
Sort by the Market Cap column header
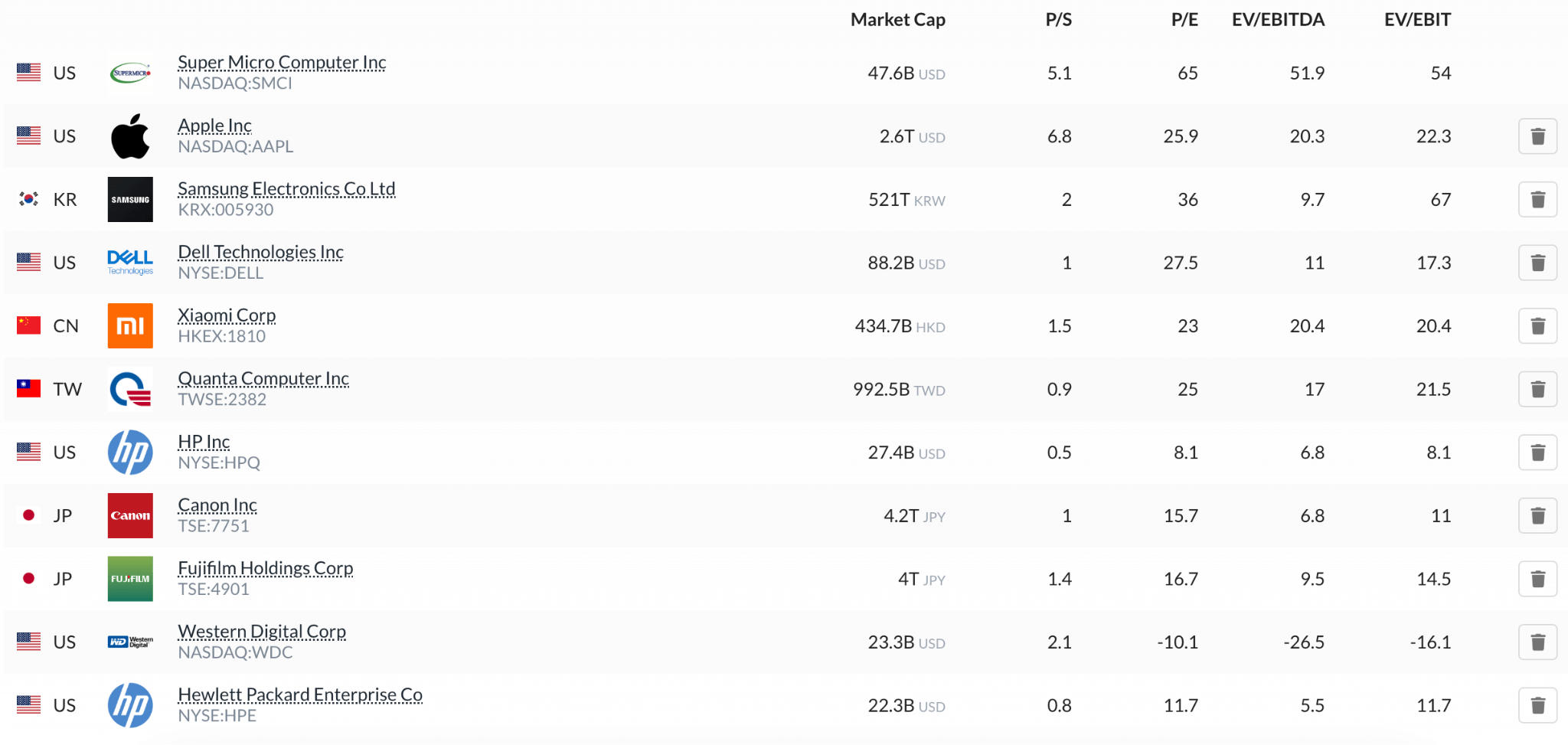point(898,20)
